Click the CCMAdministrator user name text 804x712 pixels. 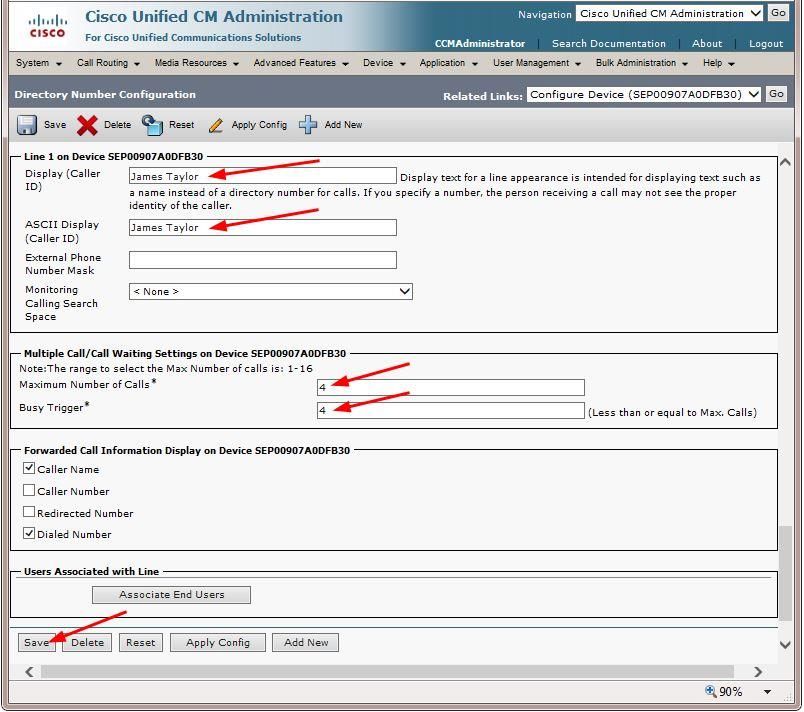479,44
